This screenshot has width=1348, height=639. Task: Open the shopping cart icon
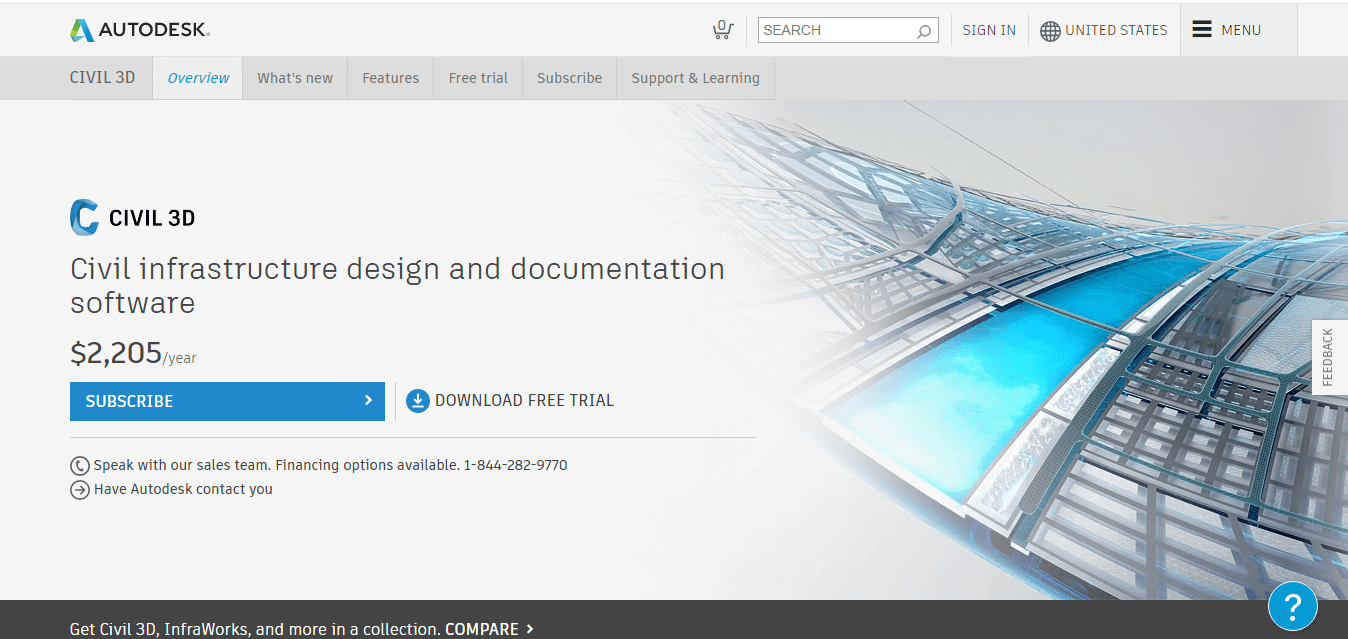(x=722, y=30)
